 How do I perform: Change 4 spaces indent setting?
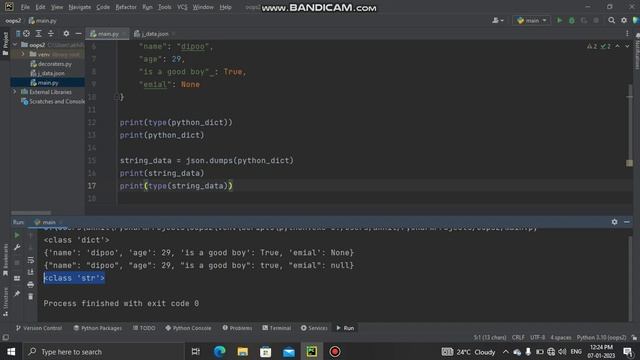click(x=561, y=337)
